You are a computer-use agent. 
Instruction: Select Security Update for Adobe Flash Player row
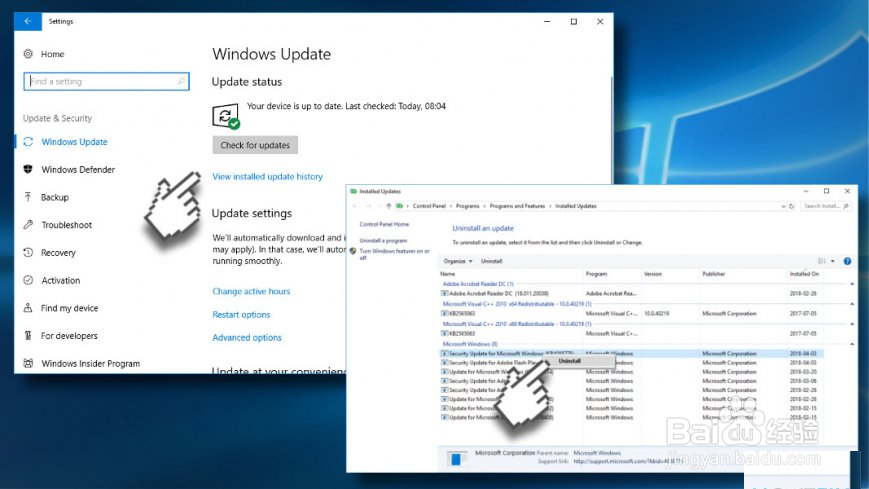632,363
